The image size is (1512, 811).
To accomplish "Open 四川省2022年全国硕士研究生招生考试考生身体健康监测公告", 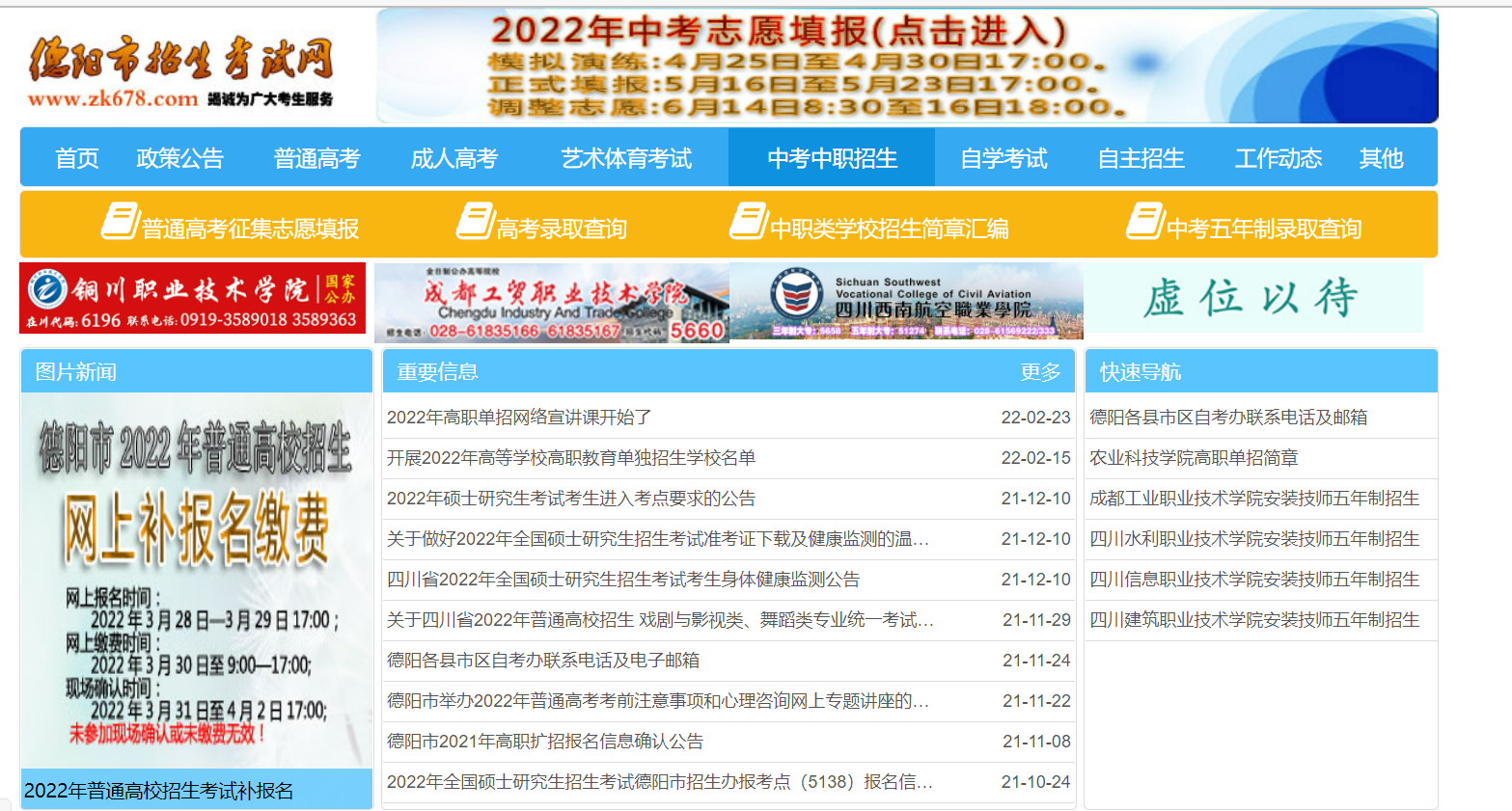I will coord(623,580).
